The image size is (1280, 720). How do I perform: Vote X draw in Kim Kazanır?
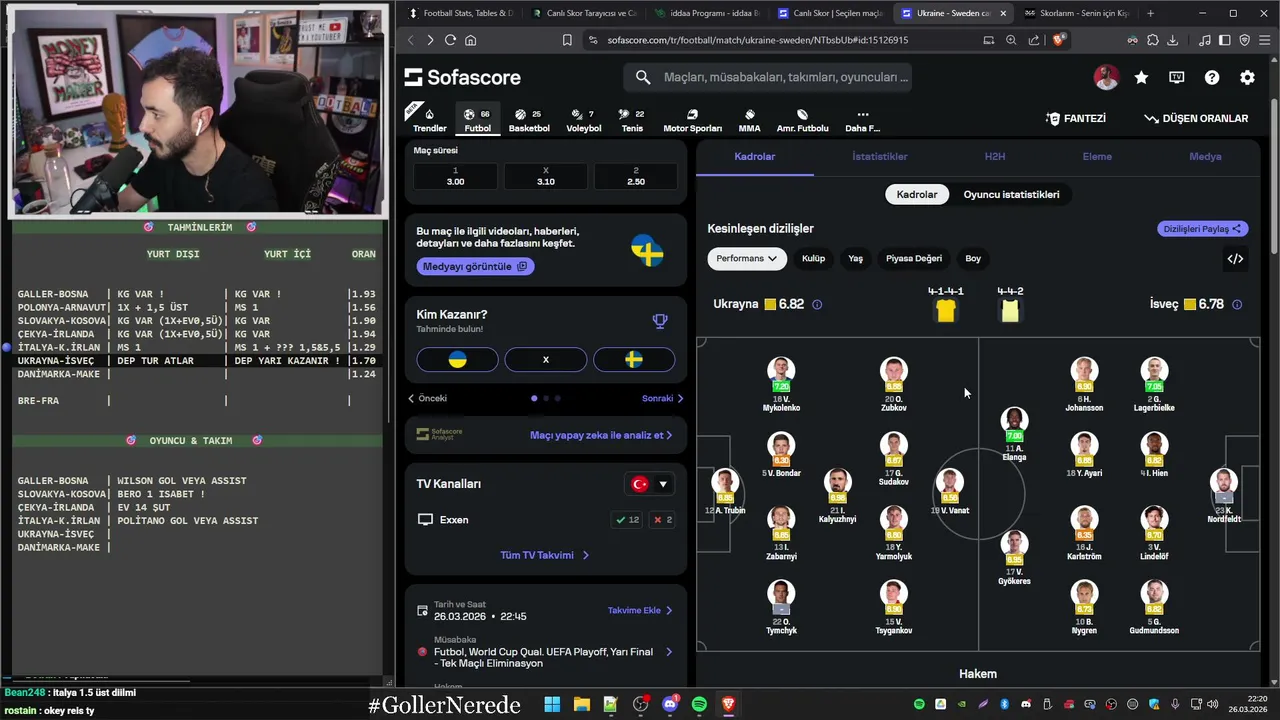[x=545, y=359]
